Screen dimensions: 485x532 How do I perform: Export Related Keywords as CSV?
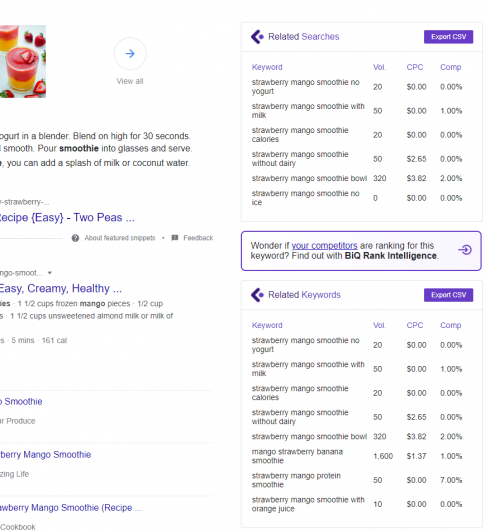(448, 295)
